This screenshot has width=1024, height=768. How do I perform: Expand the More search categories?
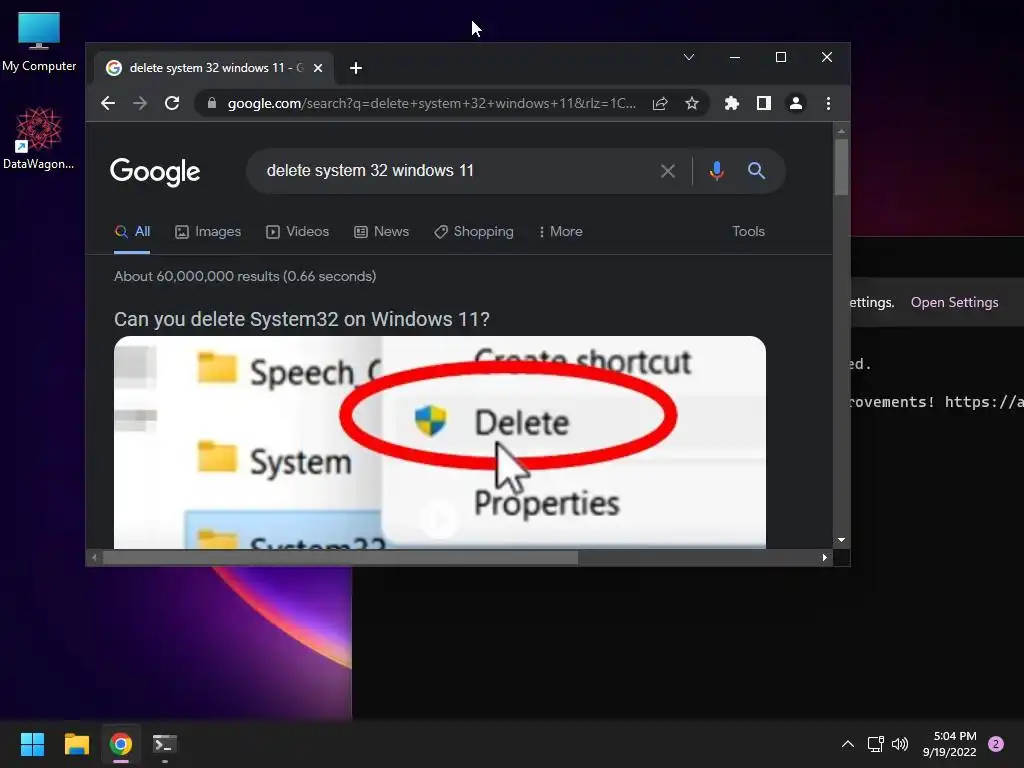tap(561, 232)
